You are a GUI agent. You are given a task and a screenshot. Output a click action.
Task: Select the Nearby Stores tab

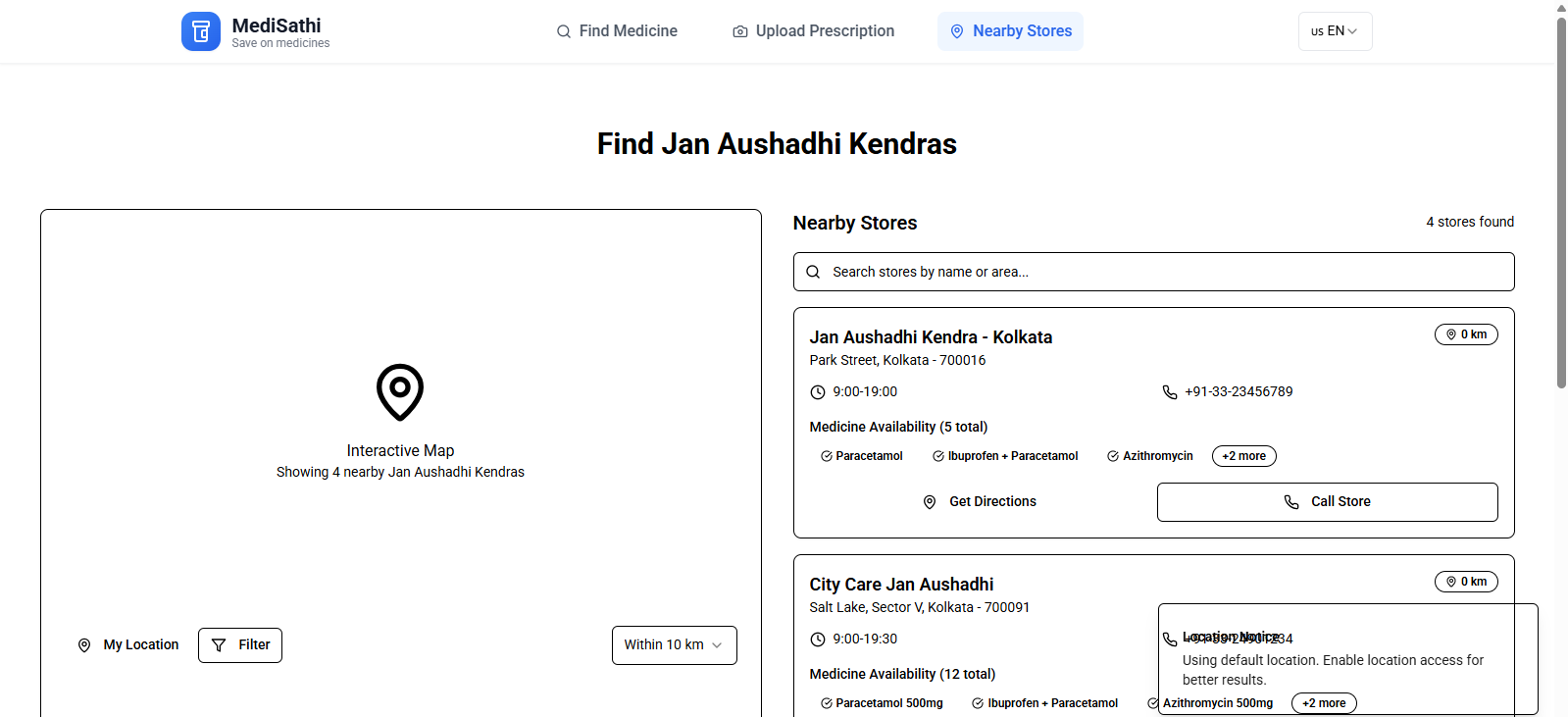[x=1010, y=31]
